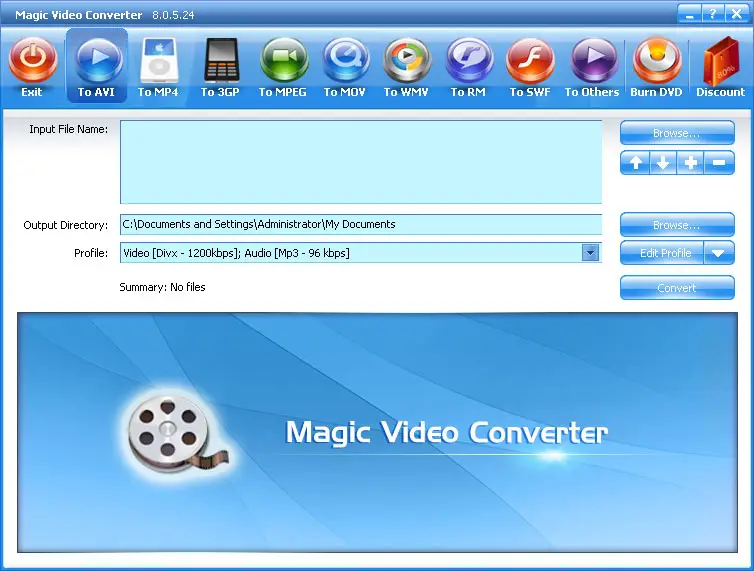Screen dimensions: 754x571
Task: Click the Magic Video Converter banner image
Action: (x=377, y=432)
